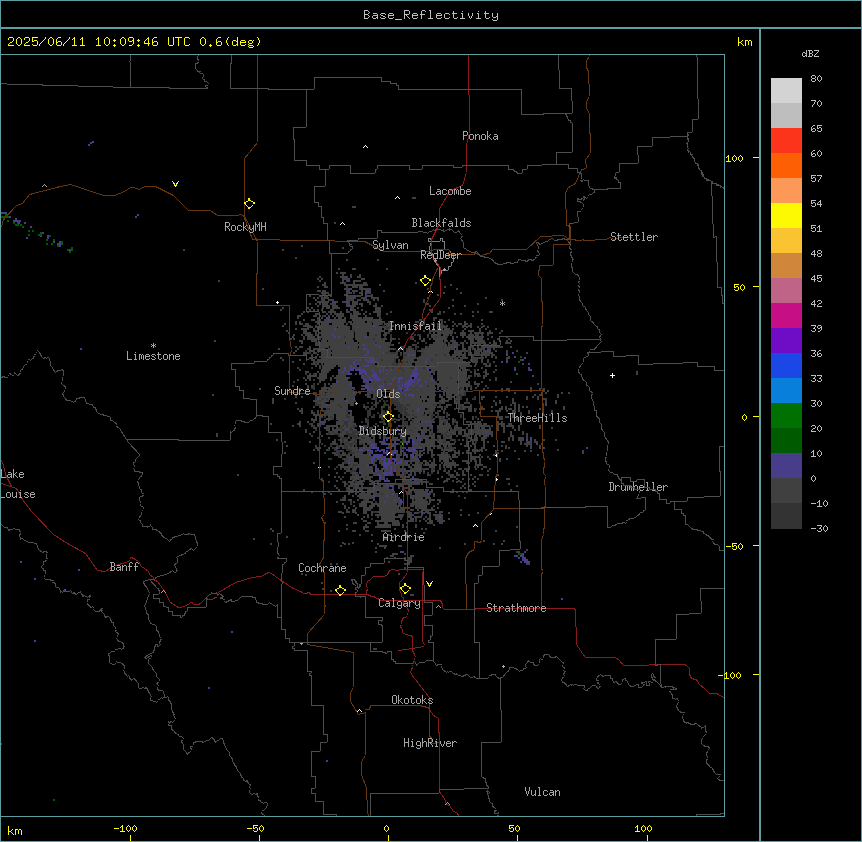Pick the magenta swatch in dBZ legend
This screenshot has height=842, width=862.
pyautogui.click(x=786, y=315)
